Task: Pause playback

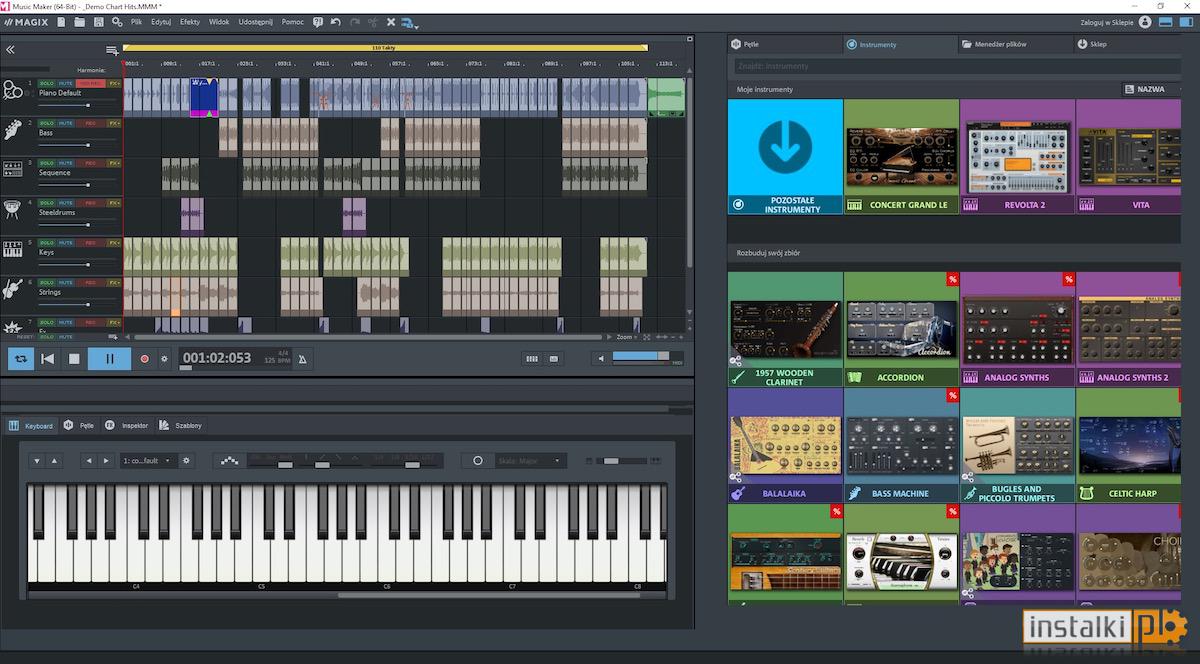Action: tap(110, 358)
